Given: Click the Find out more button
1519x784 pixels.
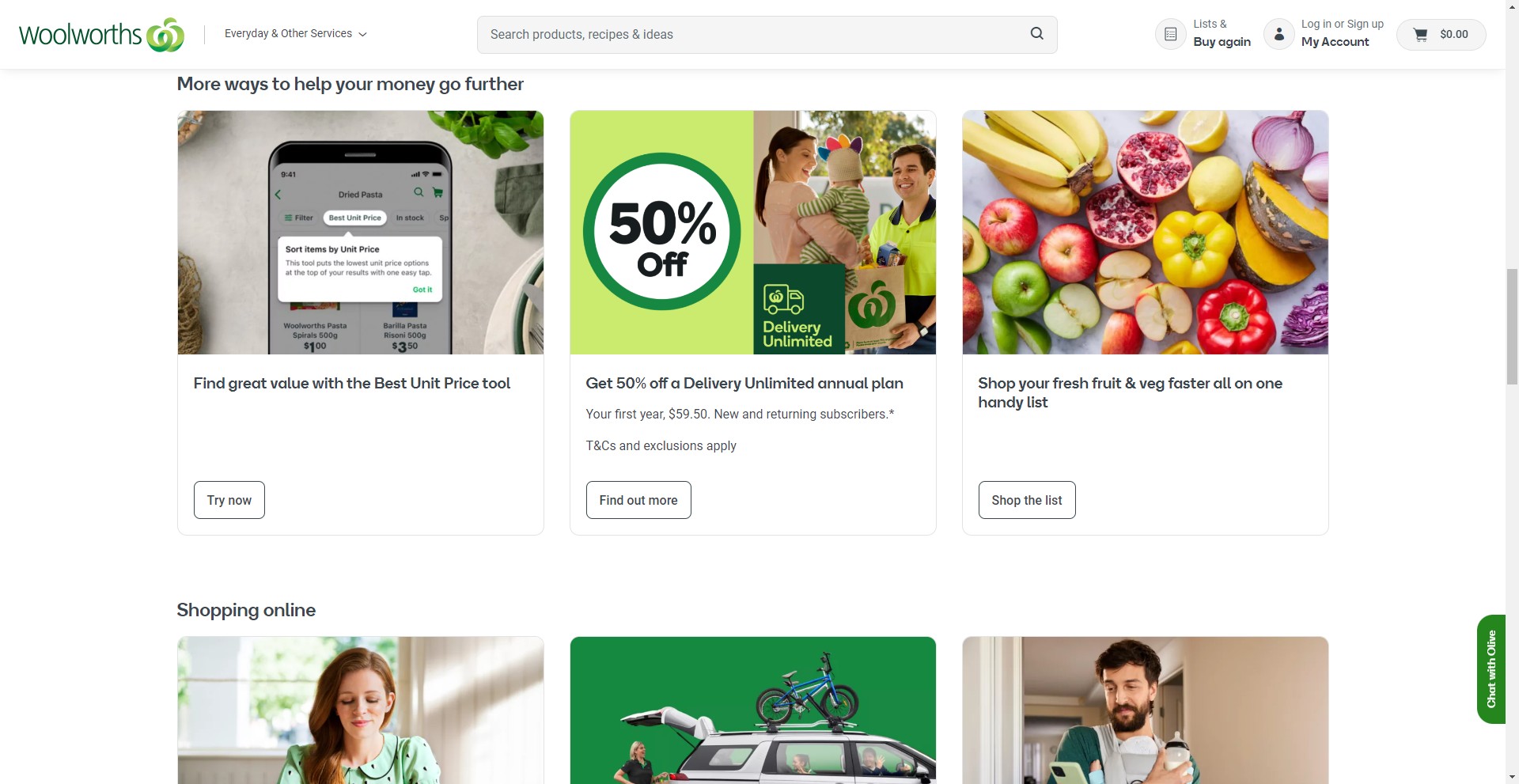Looking at the screenshot, I should (638, 500).
